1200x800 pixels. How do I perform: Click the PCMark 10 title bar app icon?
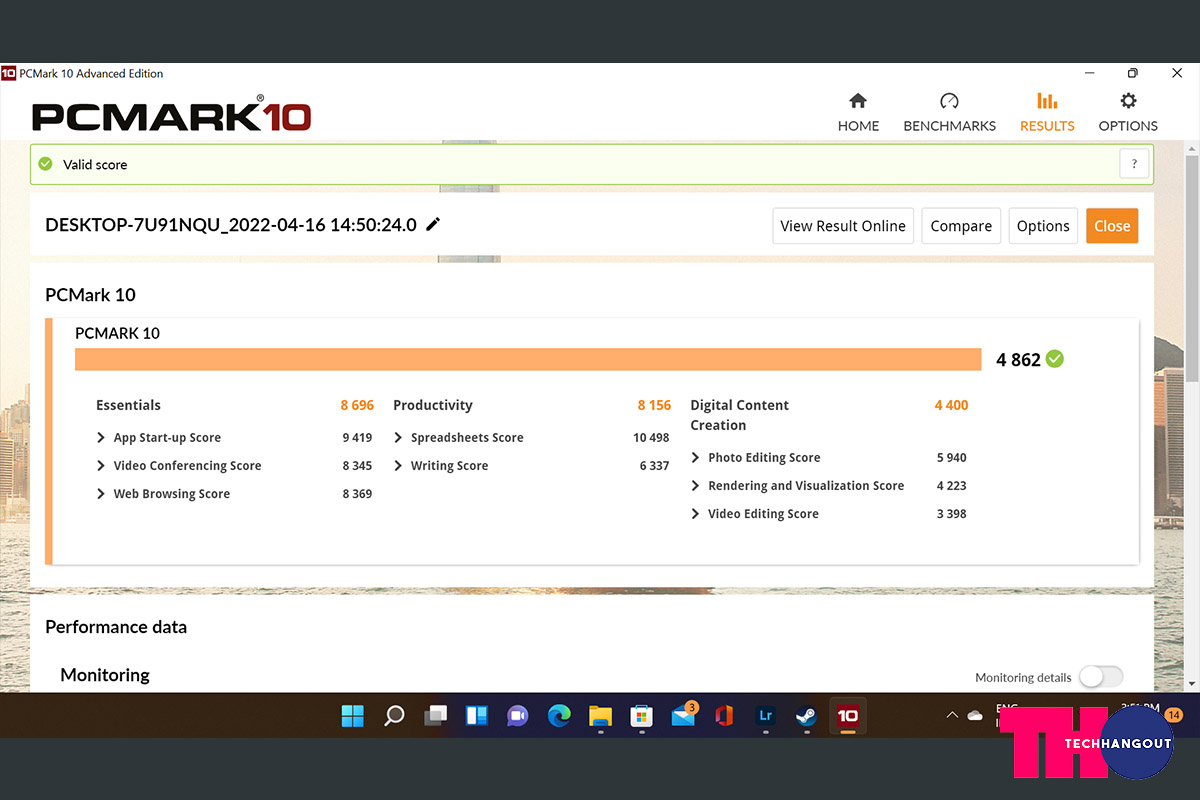9,73
